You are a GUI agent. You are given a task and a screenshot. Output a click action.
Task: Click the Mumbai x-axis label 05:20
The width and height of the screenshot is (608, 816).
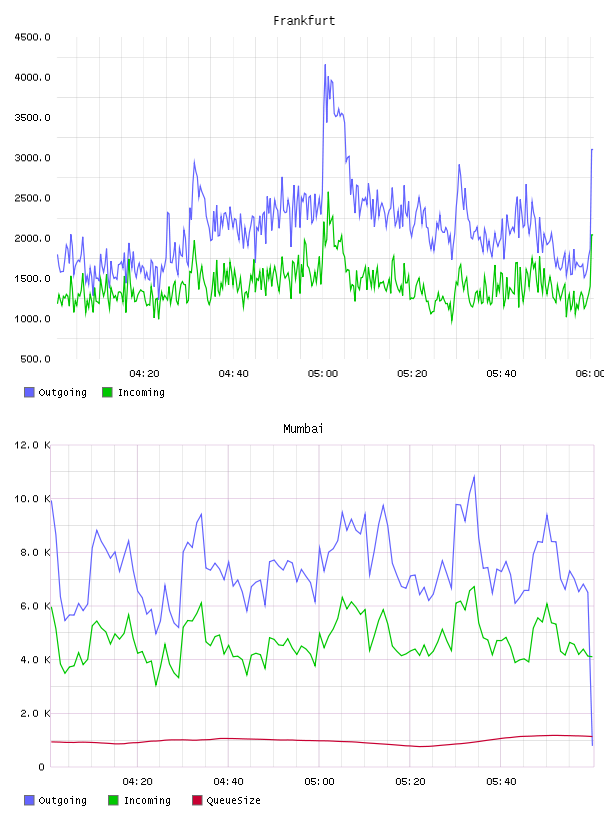click(410, 782)
